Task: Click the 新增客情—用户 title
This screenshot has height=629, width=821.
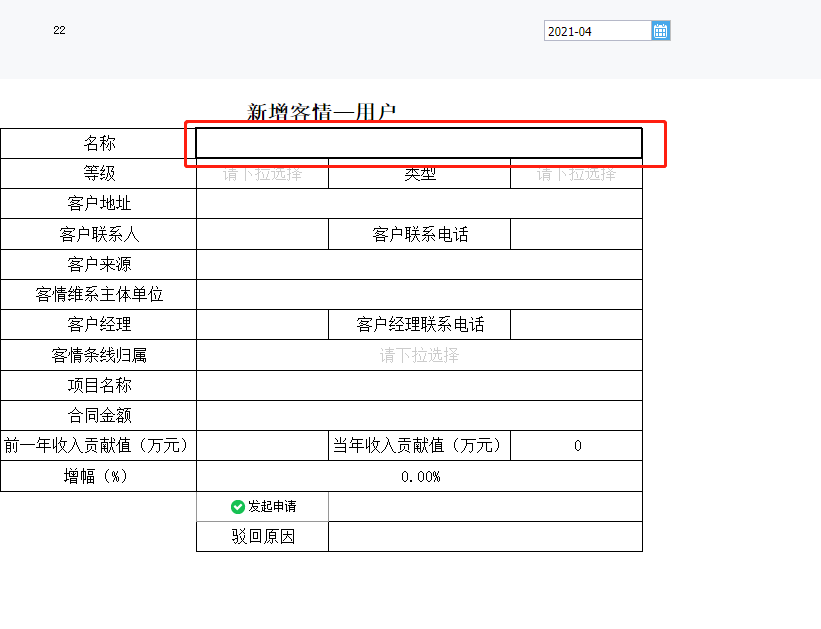Action: pos(321,112)
